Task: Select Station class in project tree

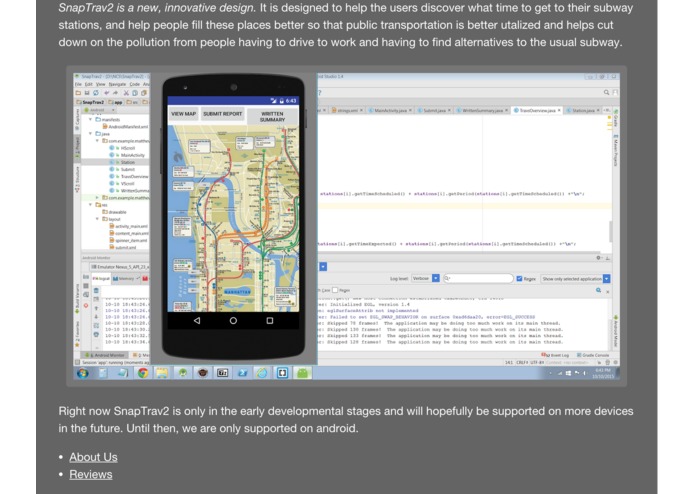Action: coord(122,162)
